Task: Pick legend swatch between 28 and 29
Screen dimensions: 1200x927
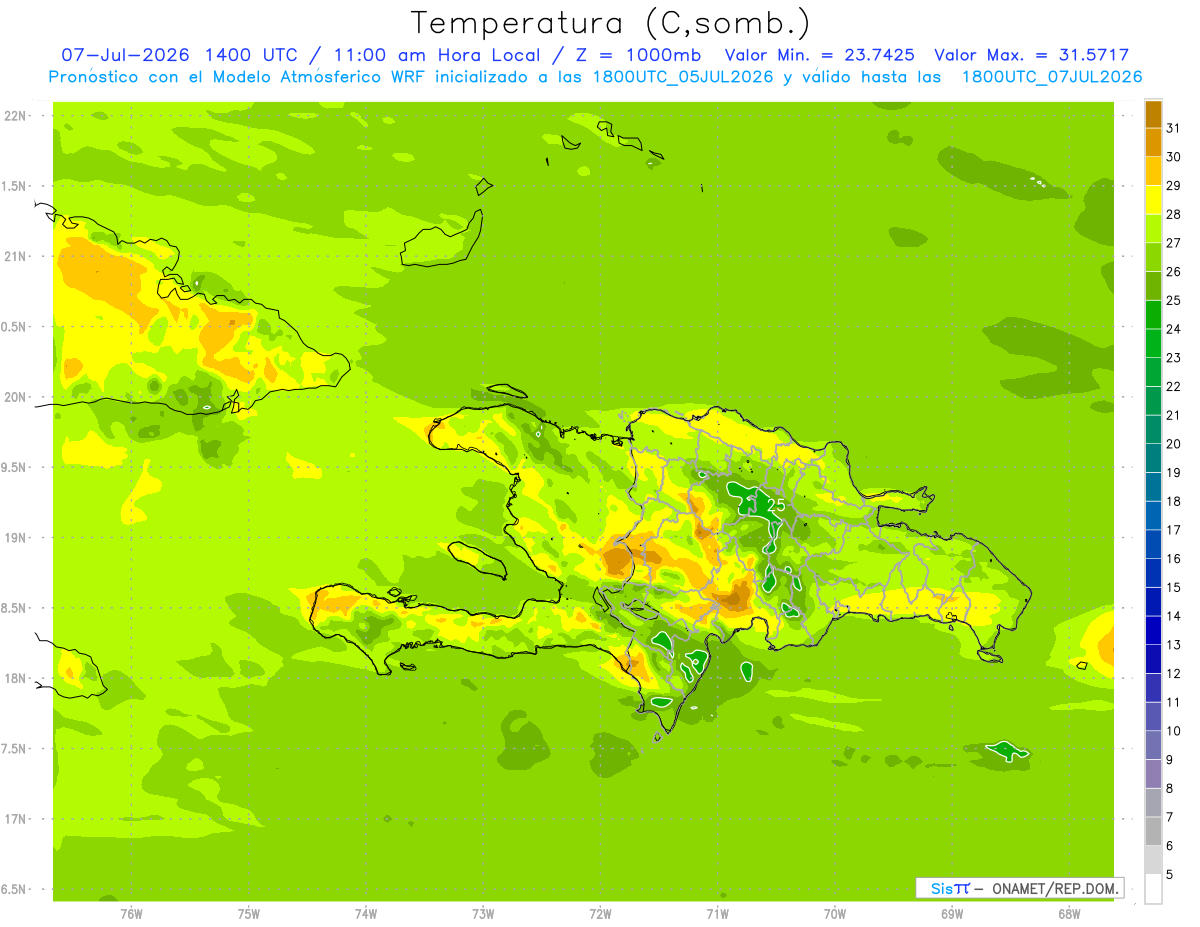Action: (1153, 200)
